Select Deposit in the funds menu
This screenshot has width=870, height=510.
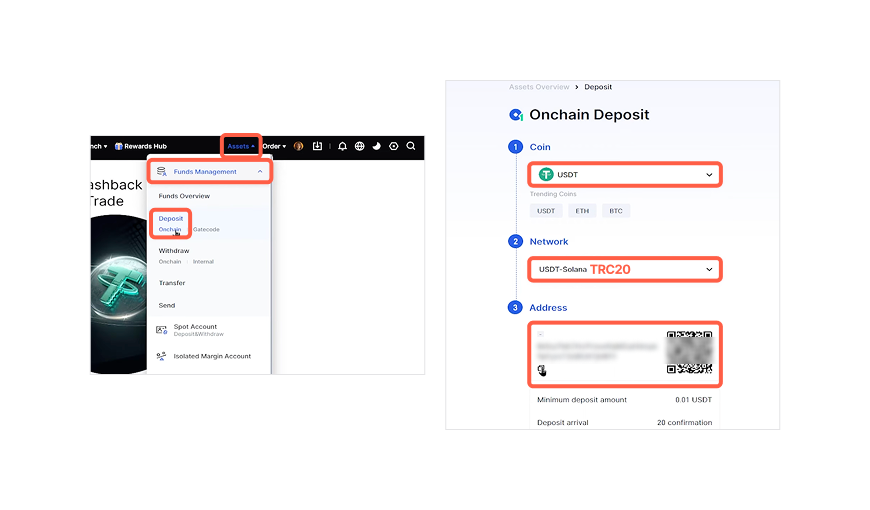170,219
